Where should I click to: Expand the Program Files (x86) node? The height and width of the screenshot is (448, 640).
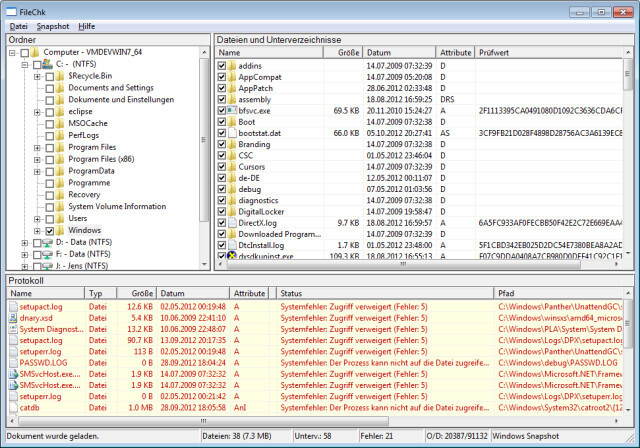click(x=37, y=160)
